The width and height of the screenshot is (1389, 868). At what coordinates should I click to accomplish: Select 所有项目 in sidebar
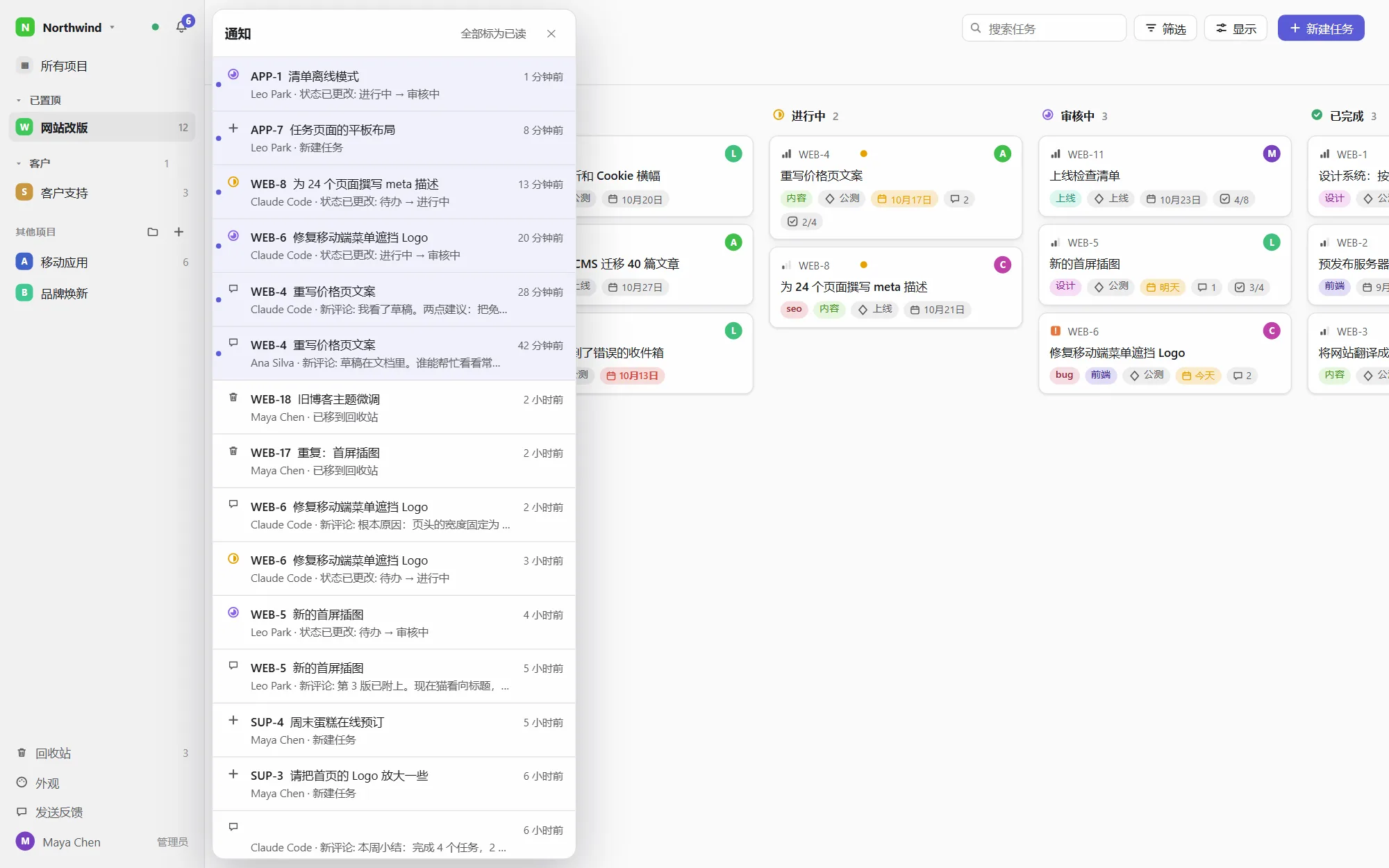tap(102, 66)
